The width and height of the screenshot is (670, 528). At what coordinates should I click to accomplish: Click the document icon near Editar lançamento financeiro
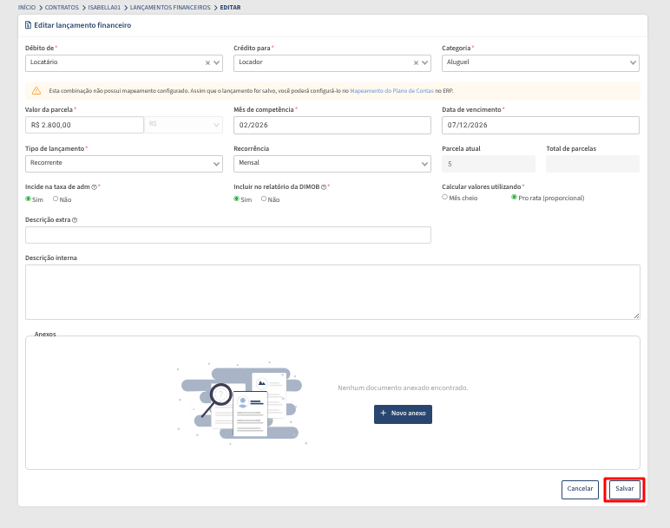tap(28, 25)
